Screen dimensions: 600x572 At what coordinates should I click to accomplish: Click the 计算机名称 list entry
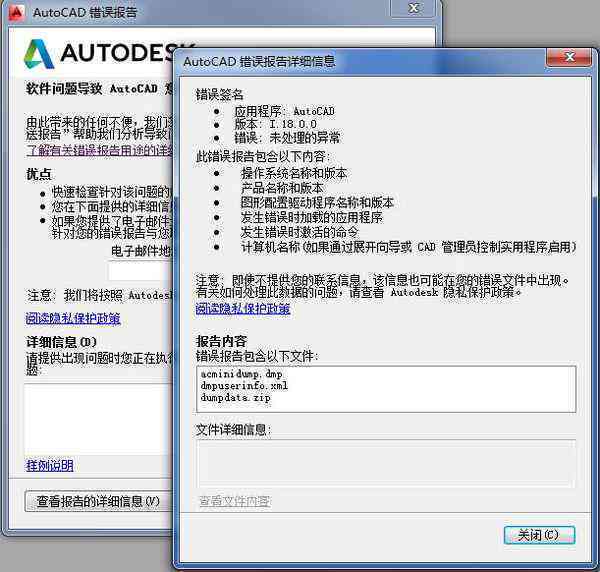coord(408,247)
